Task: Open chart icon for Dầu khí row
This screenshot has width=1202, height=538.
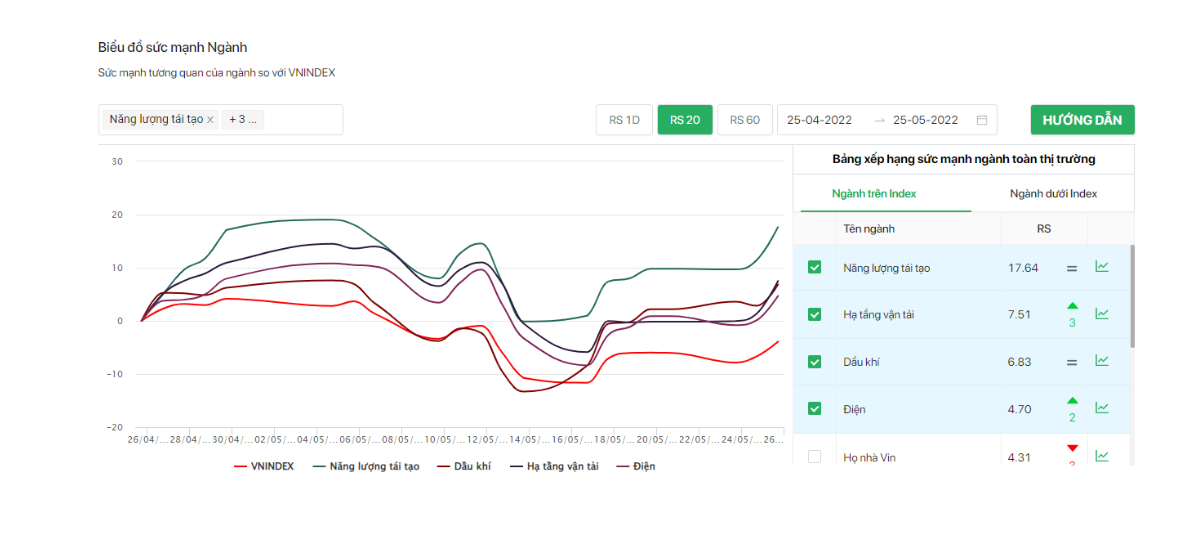Action: click(x=1102, y=360)
